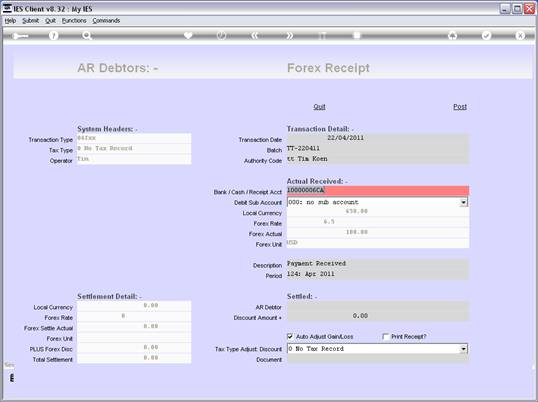Click the checkmark submit toolbar icon
This screenshot has height=402, width=538.
(x=486, y=35)
